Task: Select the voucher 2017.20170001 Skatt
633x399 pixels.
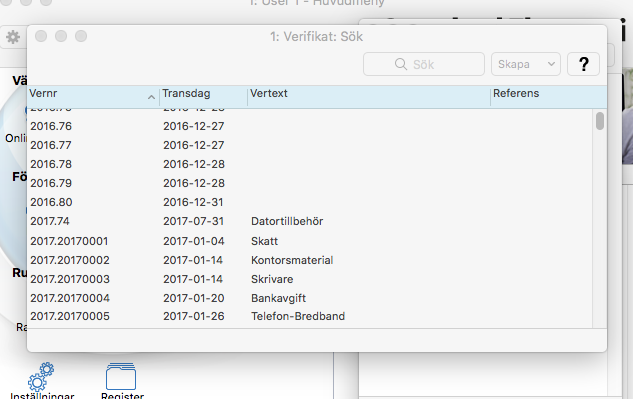Action: coord(310,241)
